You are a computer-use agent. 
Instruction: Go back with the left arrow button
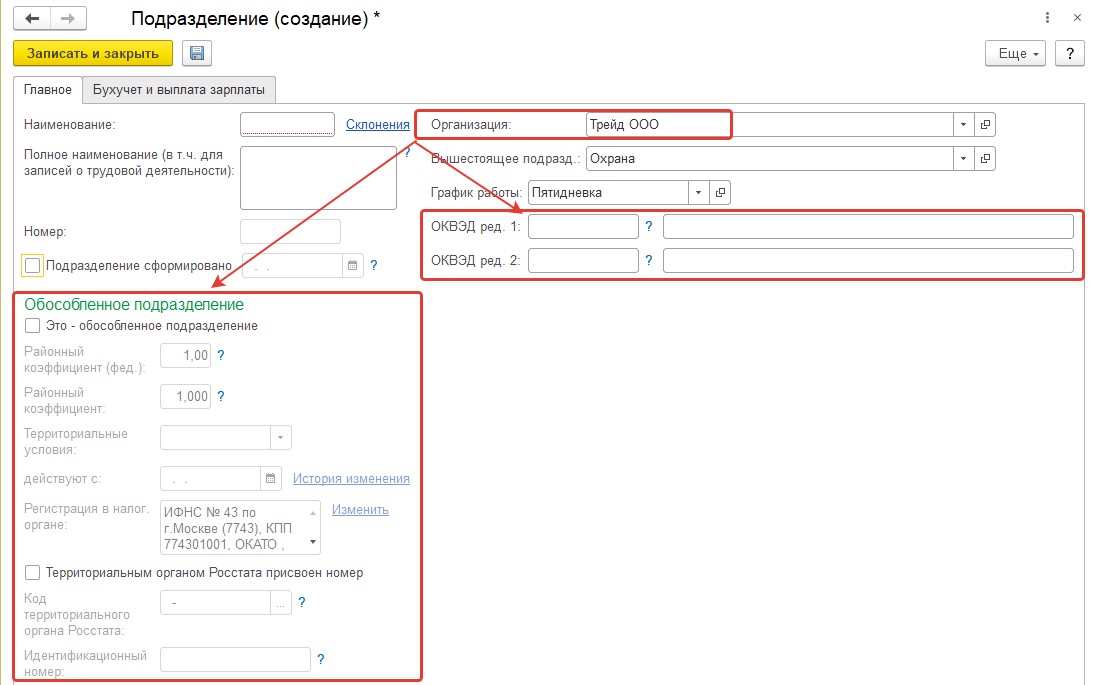tap(32, 18)
